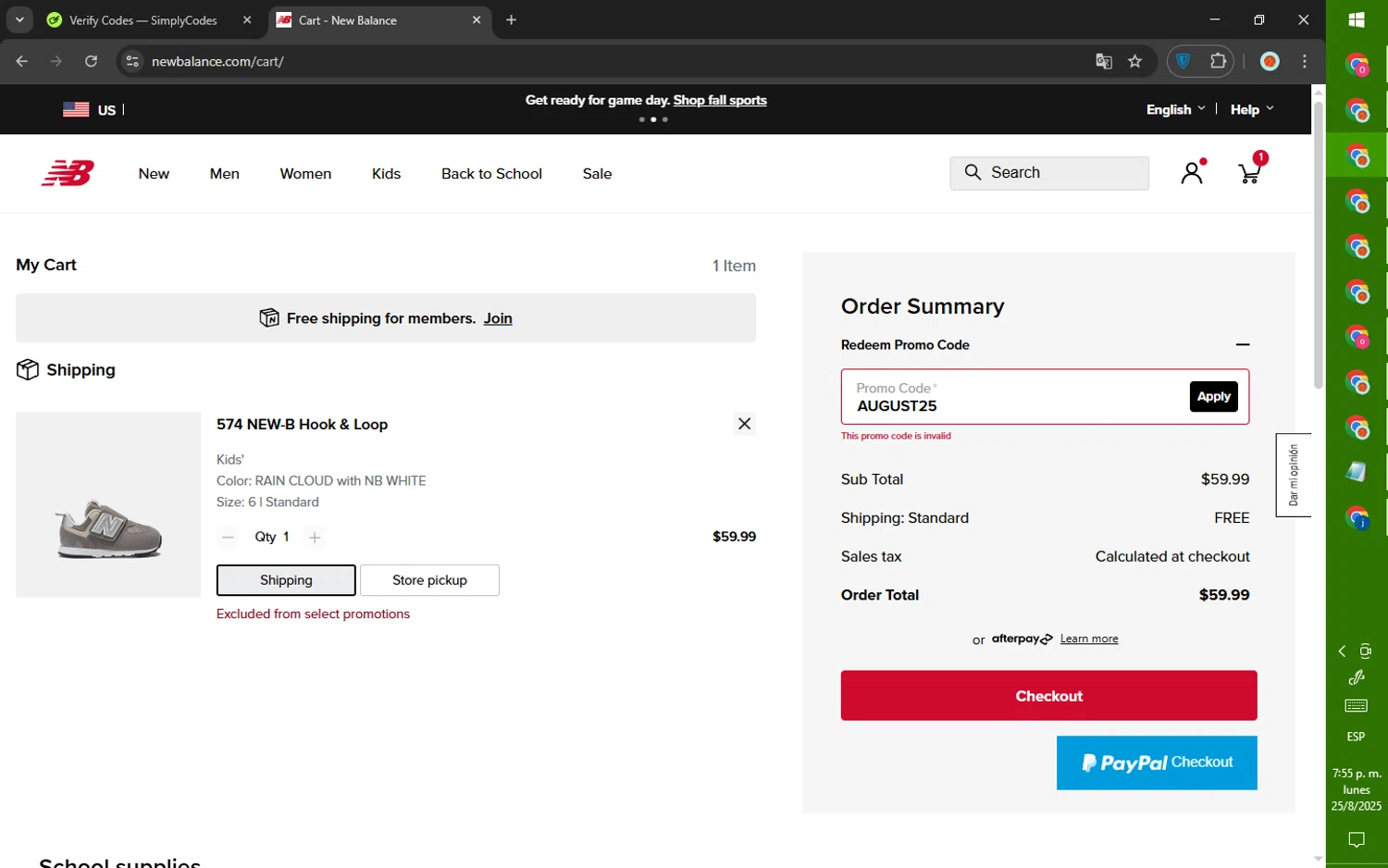Click the New Balance logo

coord(68,173)
